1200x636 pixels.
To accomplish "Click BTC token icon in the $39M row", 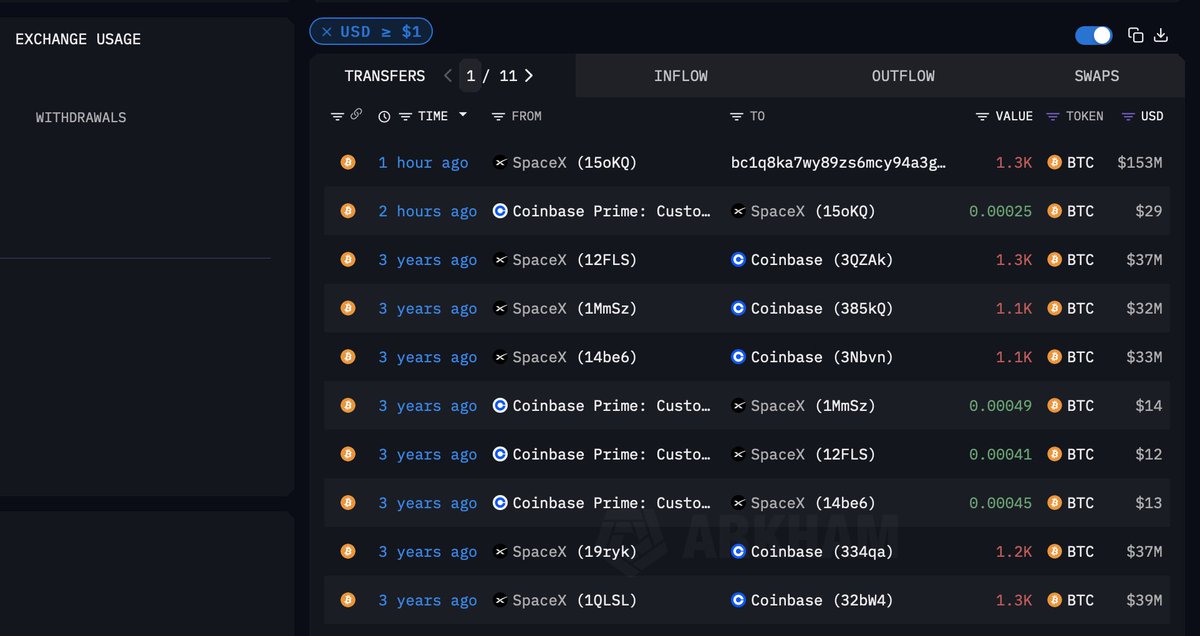I will (x=1054, y=600).
